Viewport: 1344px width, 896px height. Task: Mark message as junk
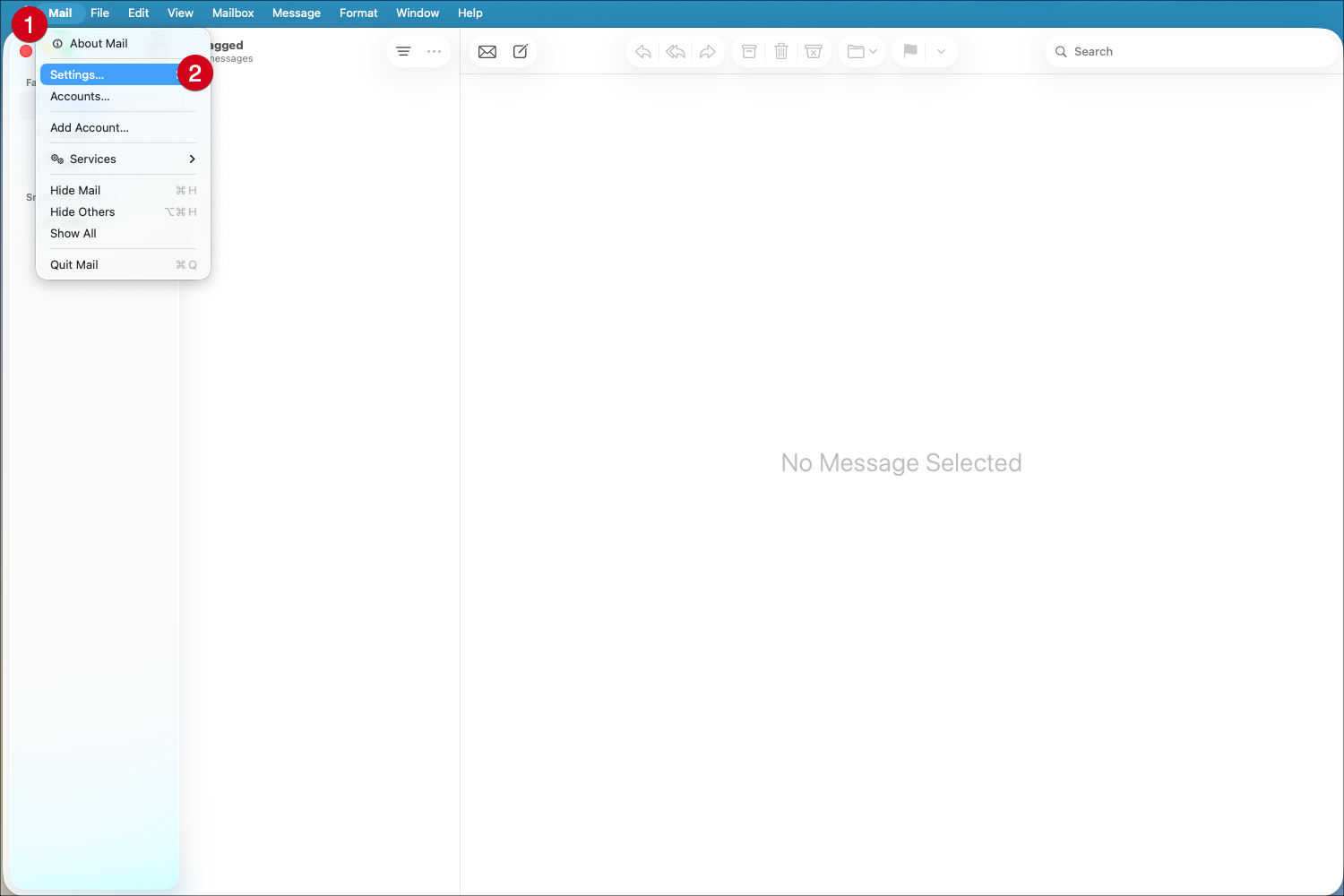pyautogui.click(x=814, y=51)
